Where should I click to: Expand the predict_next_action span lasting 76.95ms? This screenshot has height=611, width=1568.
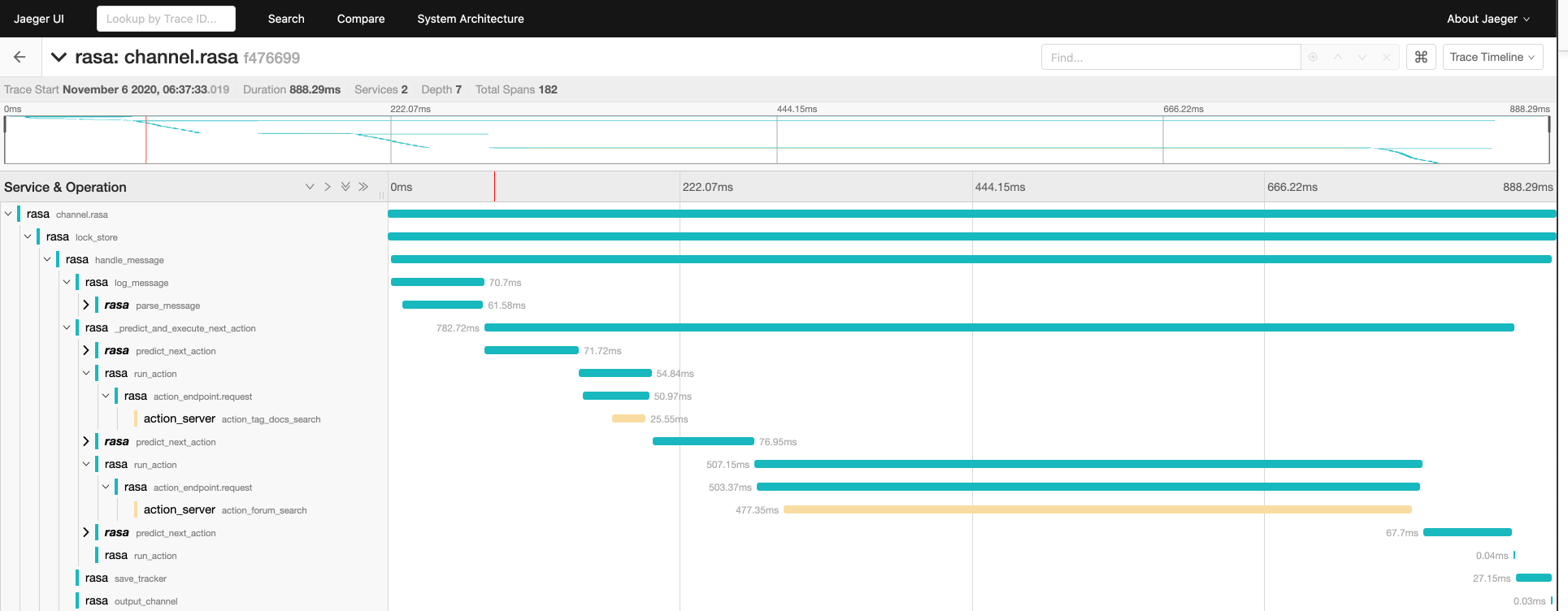[x=86, y=441]
